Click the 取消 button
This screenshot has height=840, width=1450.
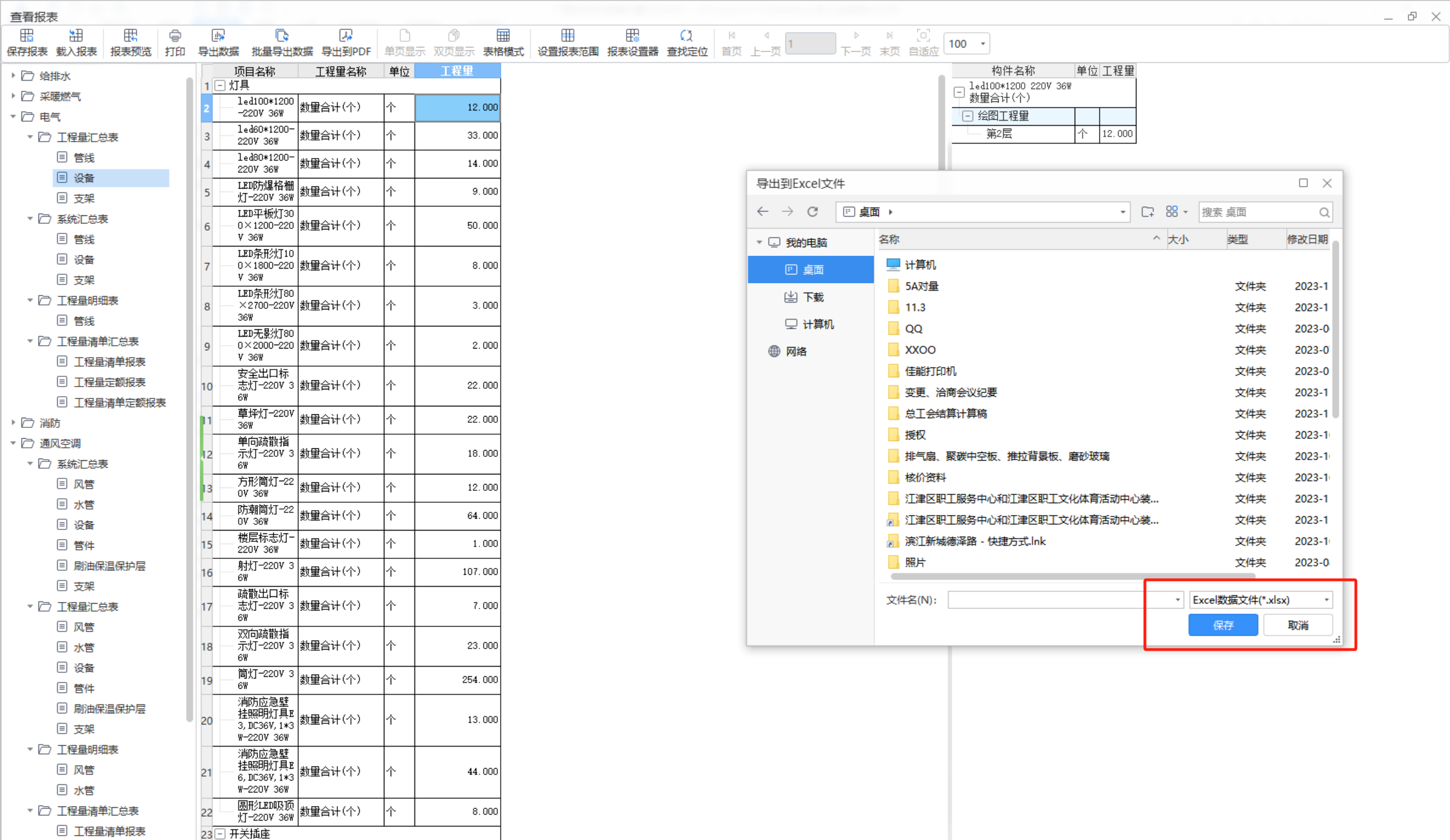pos(1298,625)
